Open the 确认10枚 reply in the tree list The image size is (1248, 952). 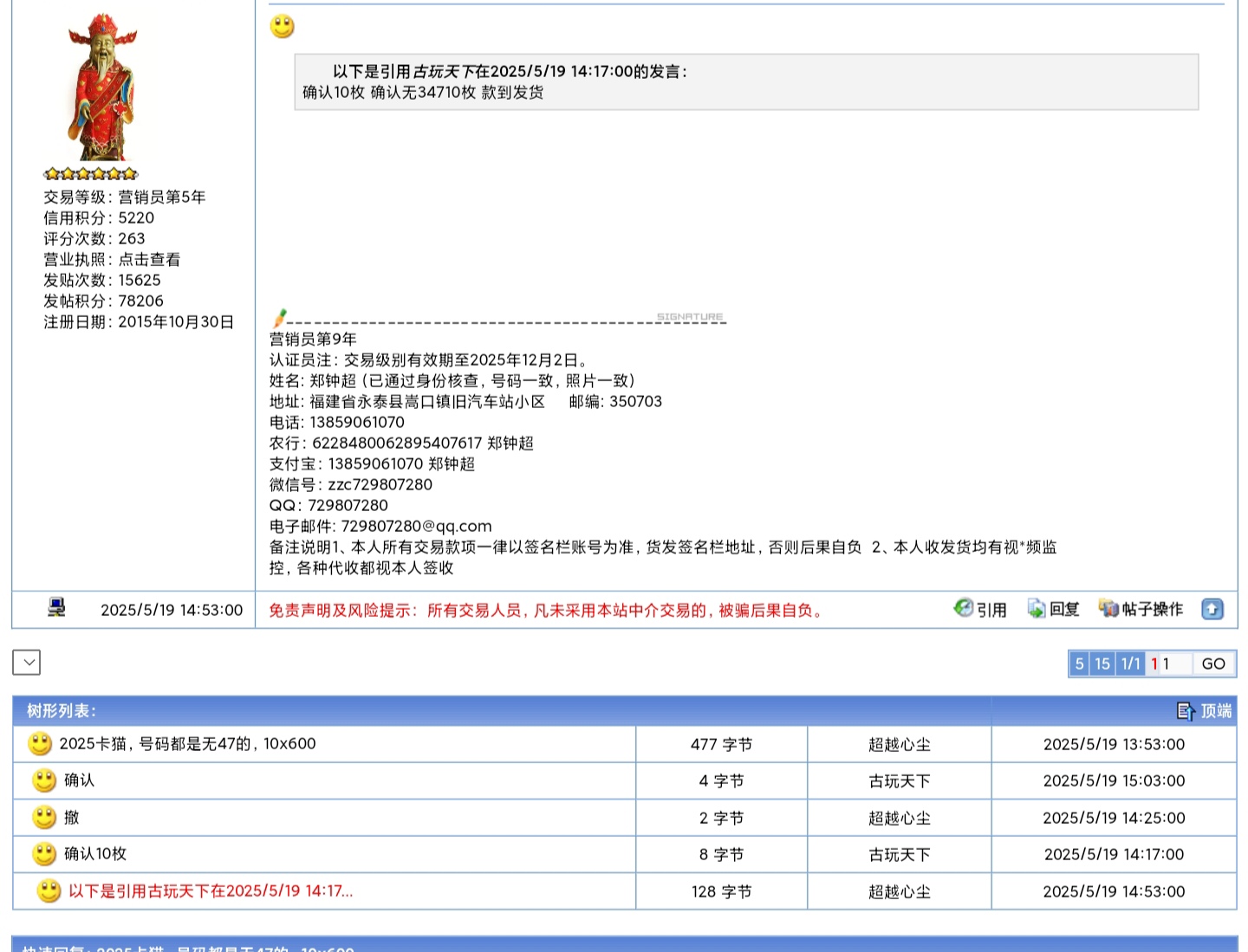[95, 853]
